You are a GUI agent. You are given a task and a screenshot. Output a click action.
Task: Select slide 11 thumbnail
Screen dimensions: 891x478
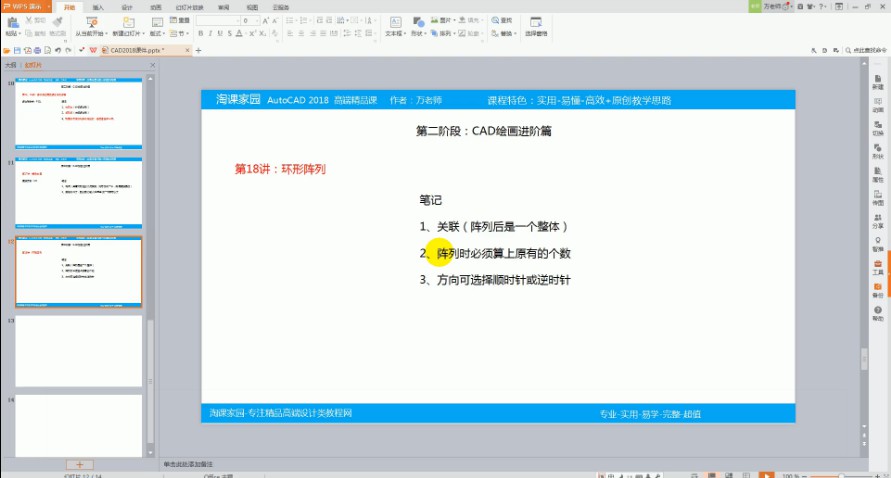click(78, 193)
